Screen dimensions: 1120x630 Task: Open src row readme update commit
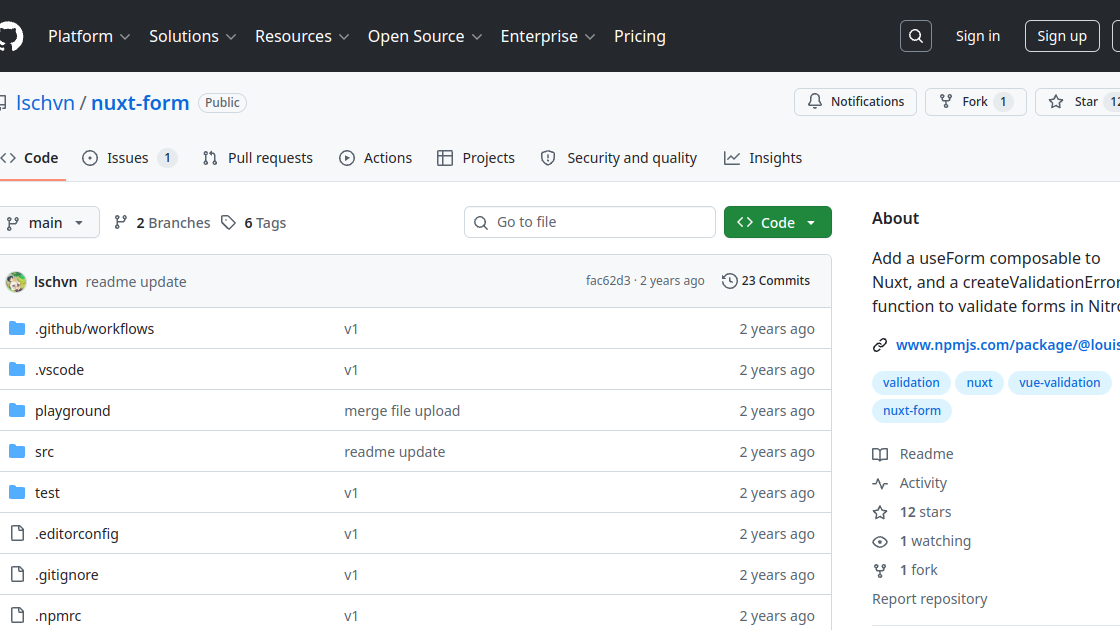(x=394, y=452)
